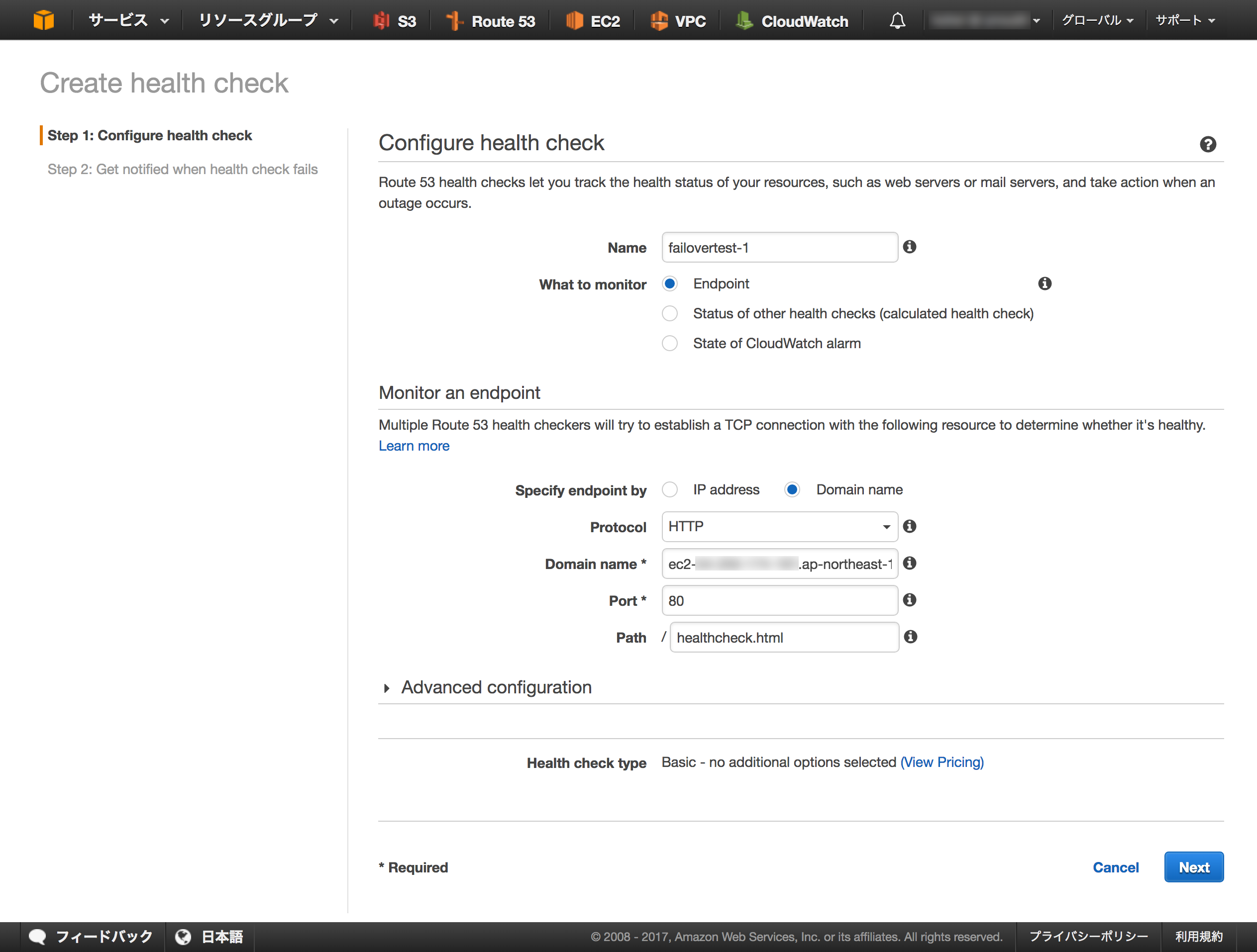Select State of CloudWatch alarm option

(670, 343)
